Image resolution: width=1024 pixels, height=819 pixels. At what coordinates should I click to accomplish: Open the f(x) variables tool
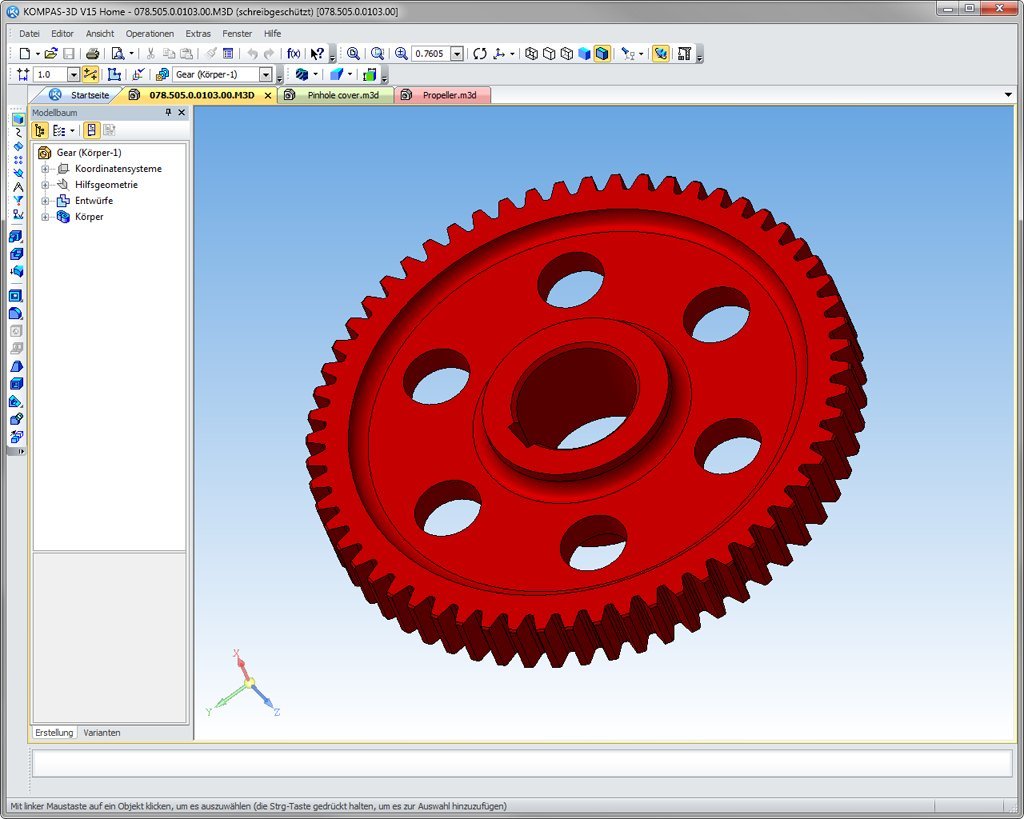click(x=294, y=54)
